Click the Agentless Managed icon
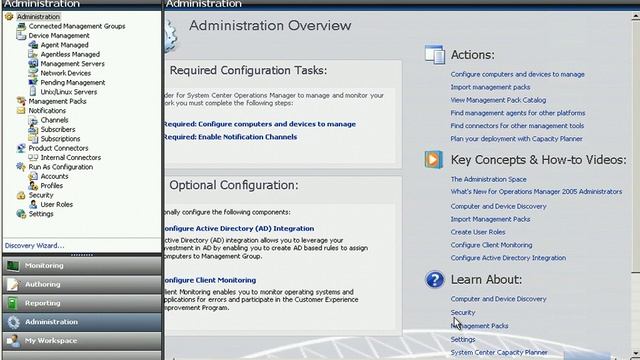Image resolution: width=640 pixels, height=360 pixels. coord(33,54)
